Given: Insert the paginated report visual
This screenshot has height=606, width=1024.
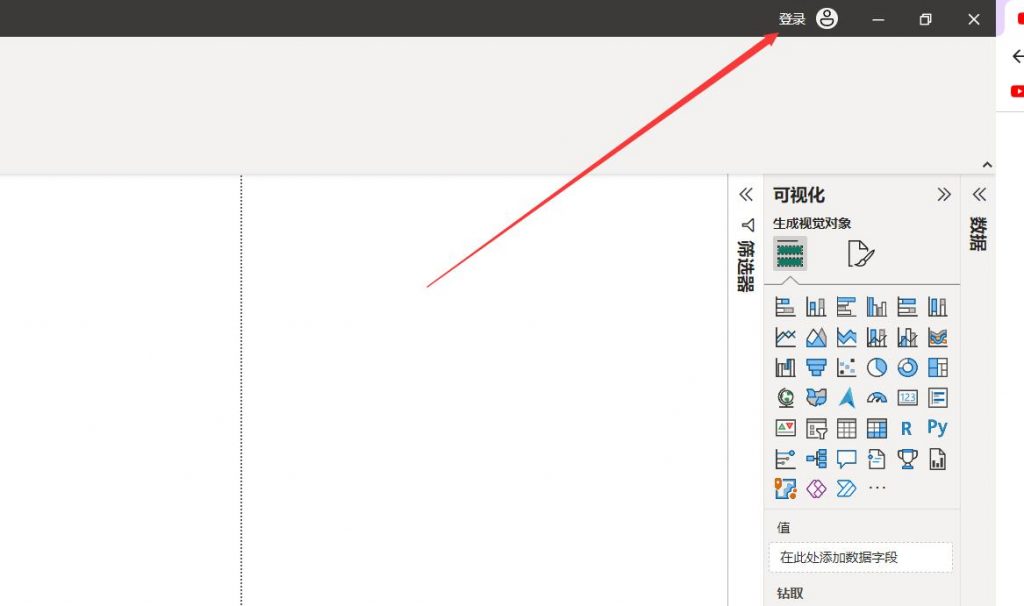Looking at the screenshot, I should point(938,459).
